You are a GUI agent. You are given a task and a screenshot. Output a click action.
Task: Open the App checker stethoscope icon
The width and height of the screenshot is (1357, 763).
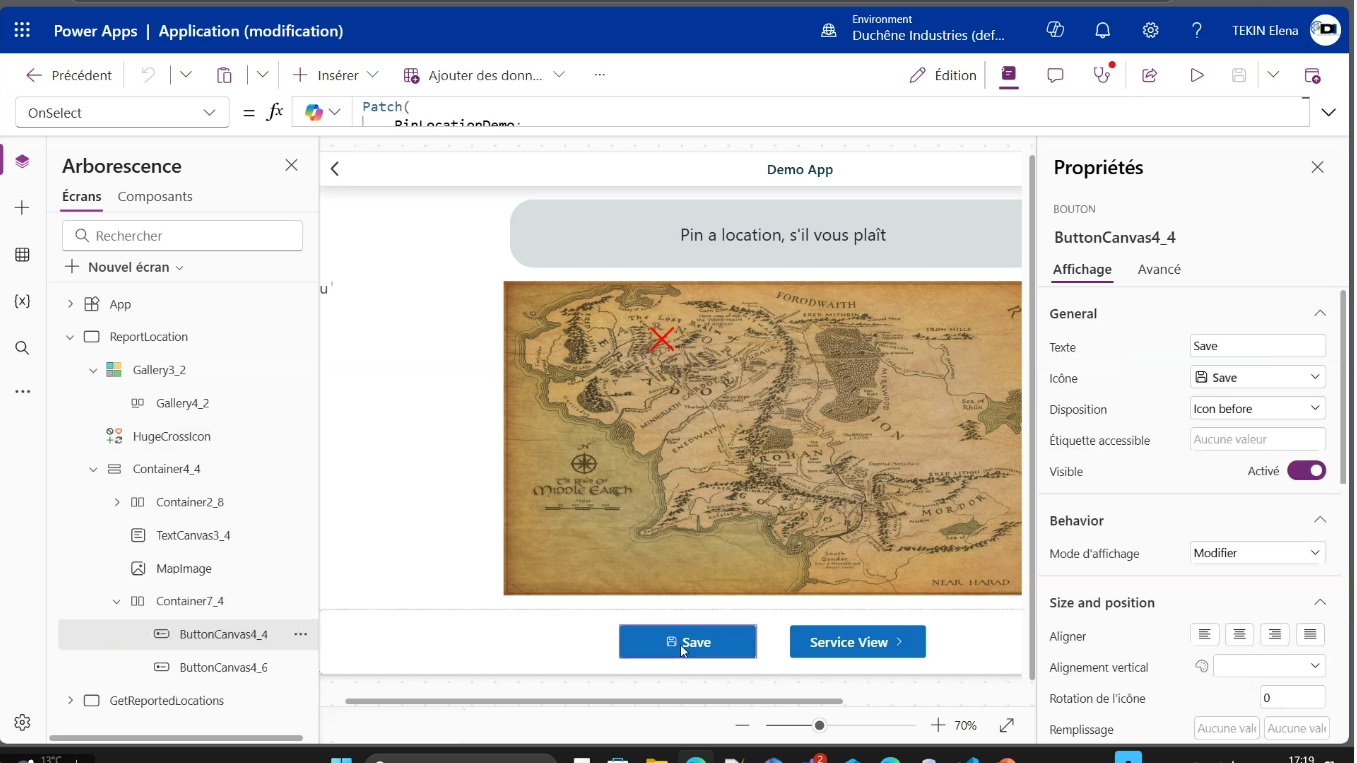click(1102, 75)
